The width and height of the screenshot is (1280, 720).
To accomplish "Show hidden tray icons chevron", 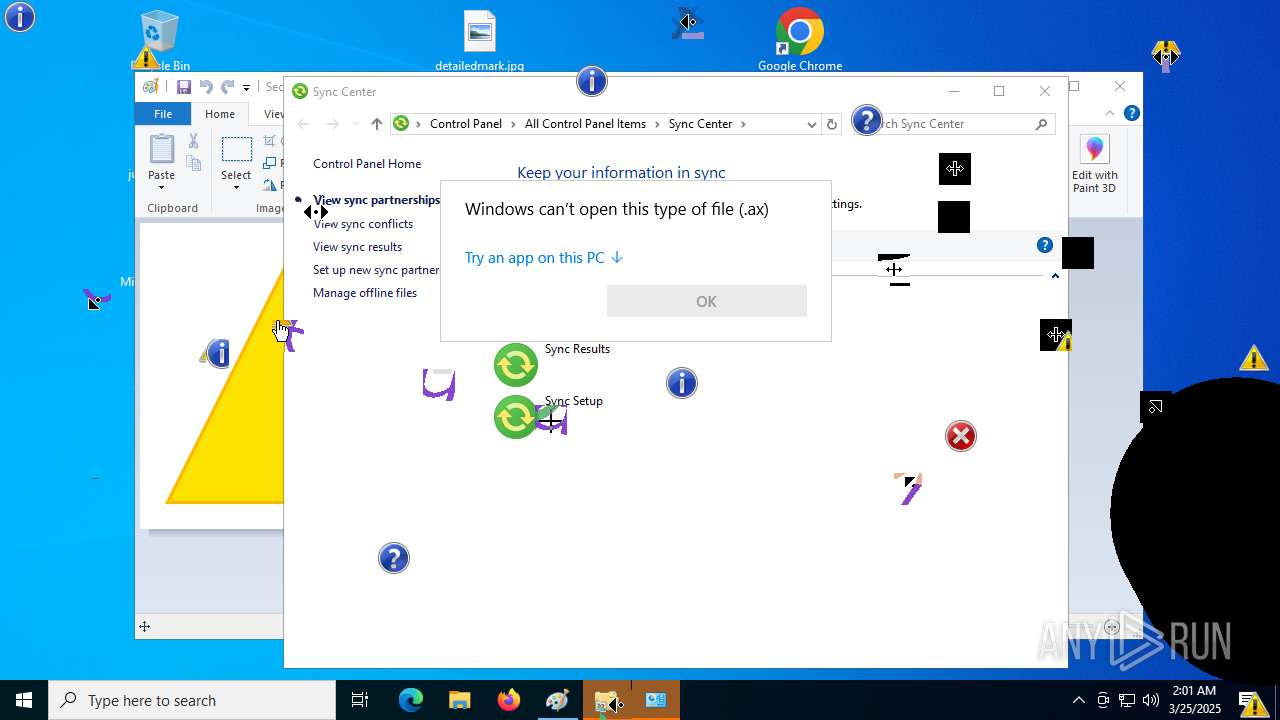I will coord(1078,700).
